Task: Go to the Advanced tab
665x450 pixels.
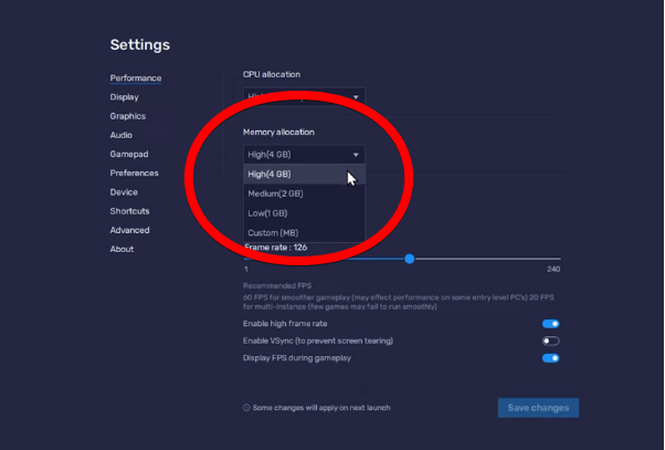Action: pos(129,230)
